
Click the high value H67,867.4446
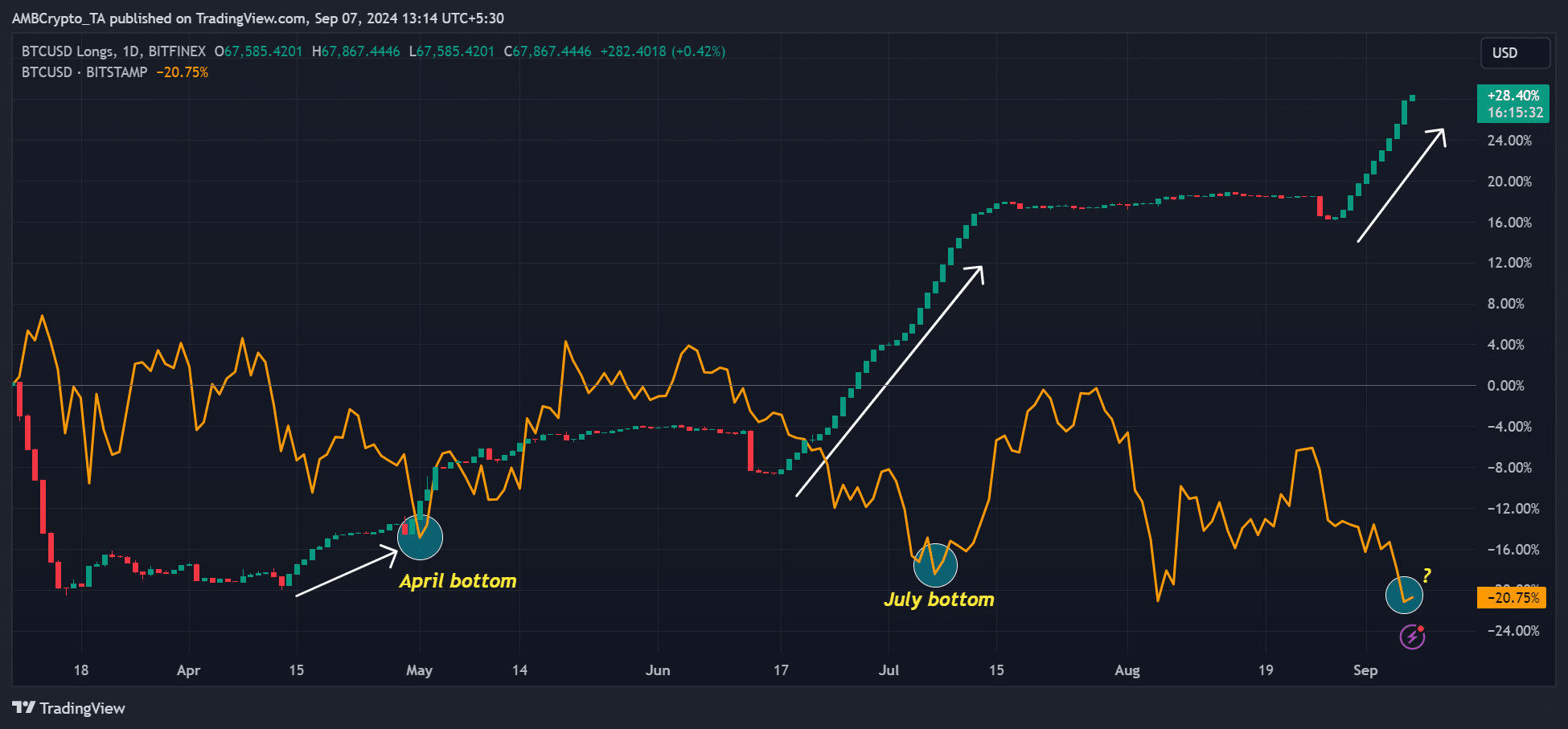pos(355,51)
